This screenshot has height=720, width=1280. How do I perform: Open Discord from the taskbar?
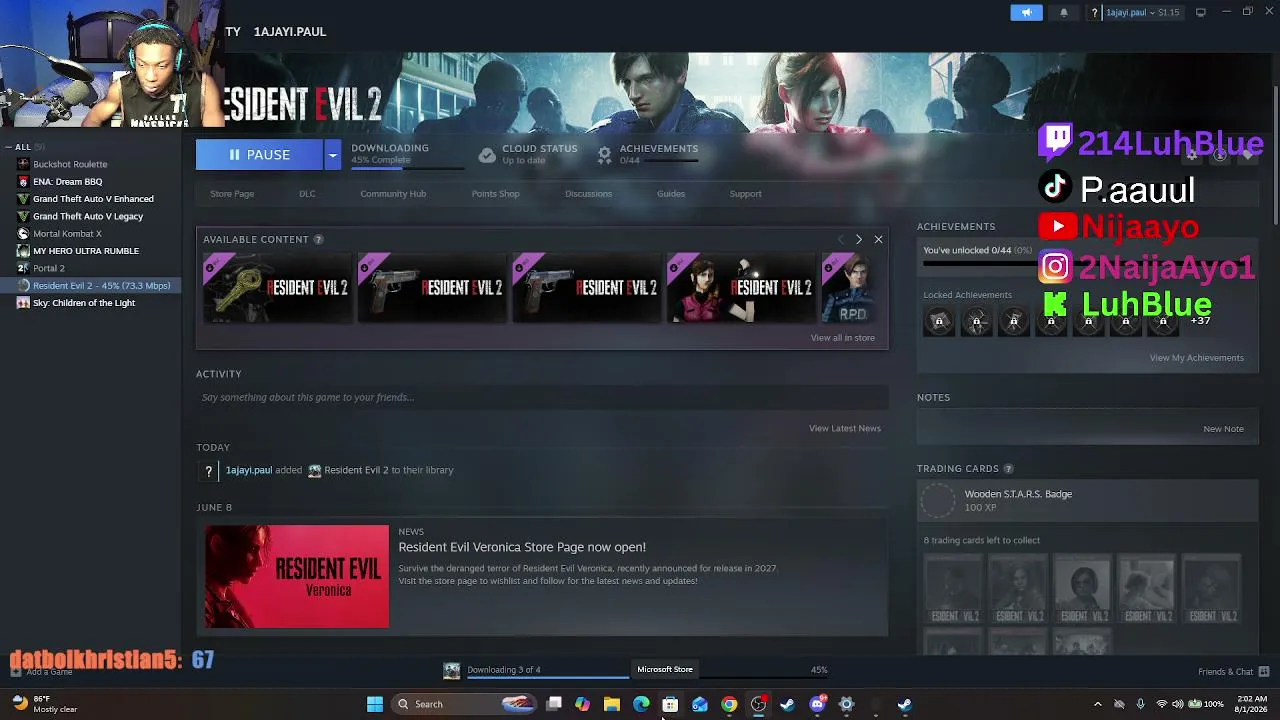817,704
